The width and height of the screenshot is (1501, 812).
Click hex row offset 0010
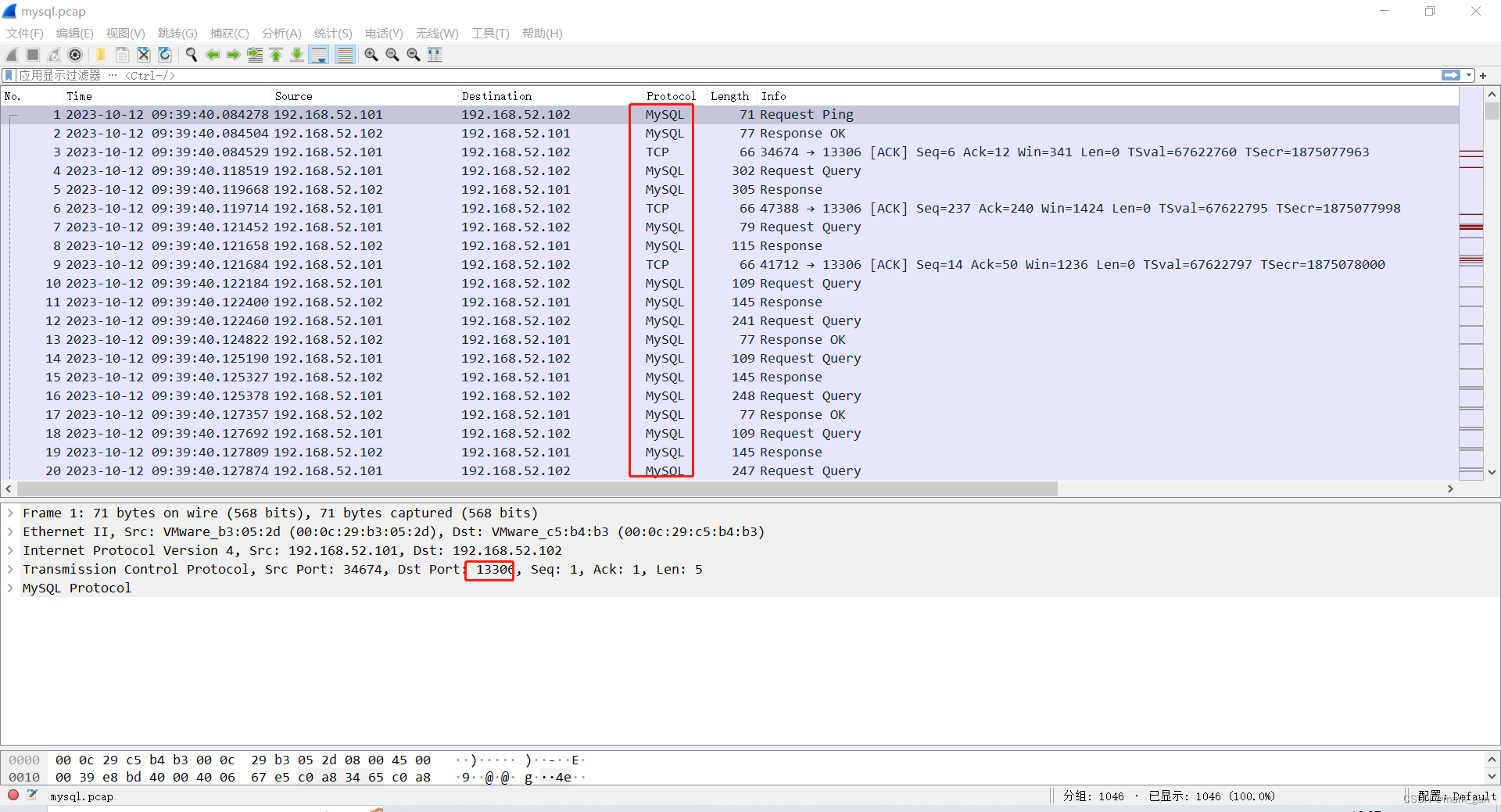click(24, 778)
